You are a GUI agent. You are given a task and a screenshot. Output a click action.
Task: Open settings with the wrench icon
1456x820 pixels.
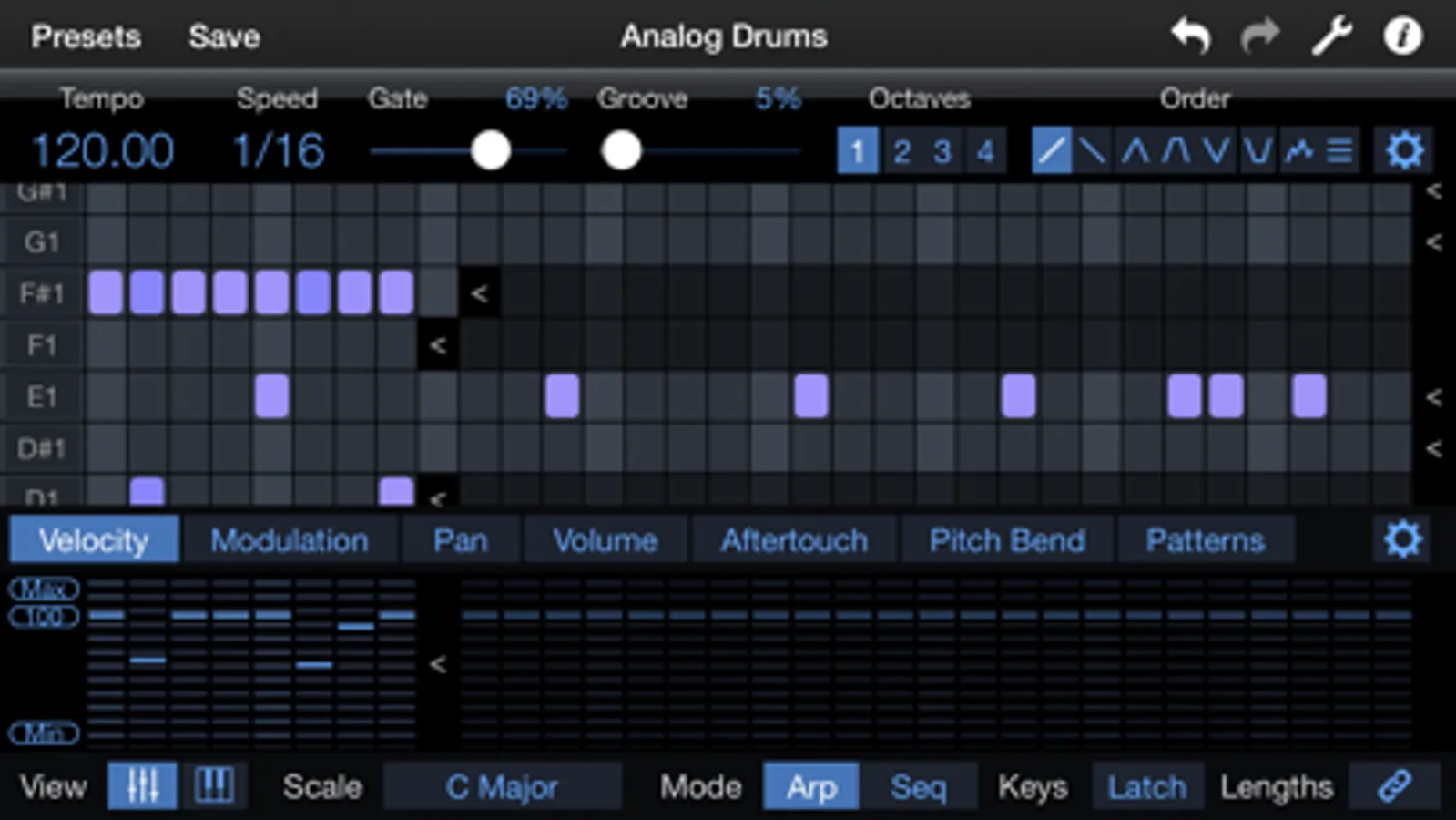(x=1331, y=36)
